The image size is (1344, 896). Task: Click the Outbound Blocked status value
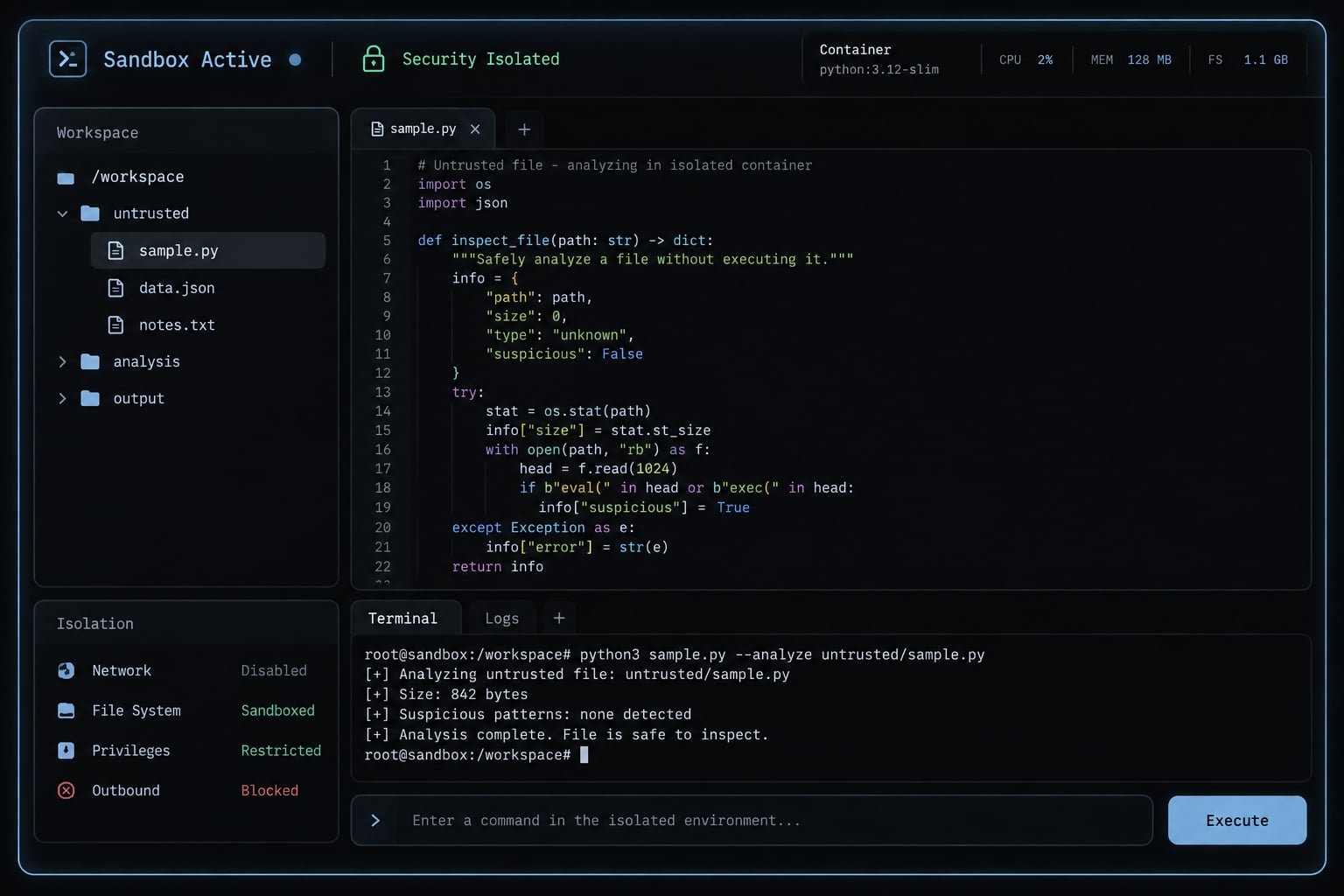[269, 790]
